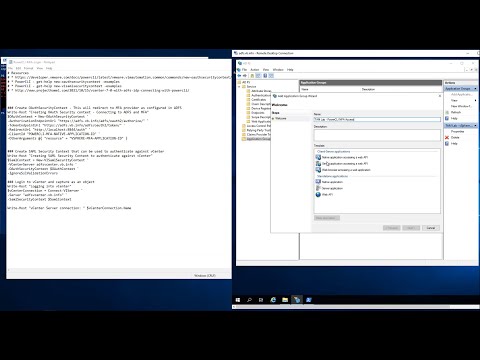This screenshot has width=480, height=360.
Task: Open File Explorer from remote taskbar
Action: pyautogui.click(x=285, y=300)
